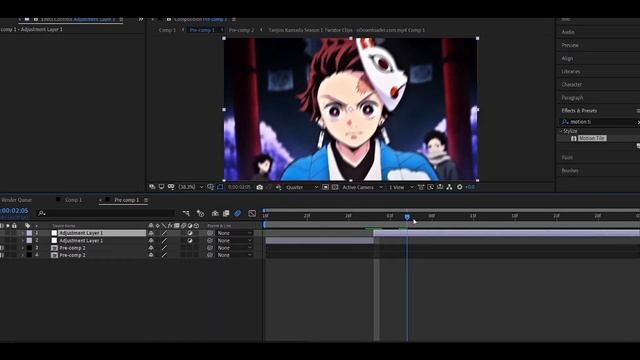Click the grid and guide options icon

pos(210,187)
